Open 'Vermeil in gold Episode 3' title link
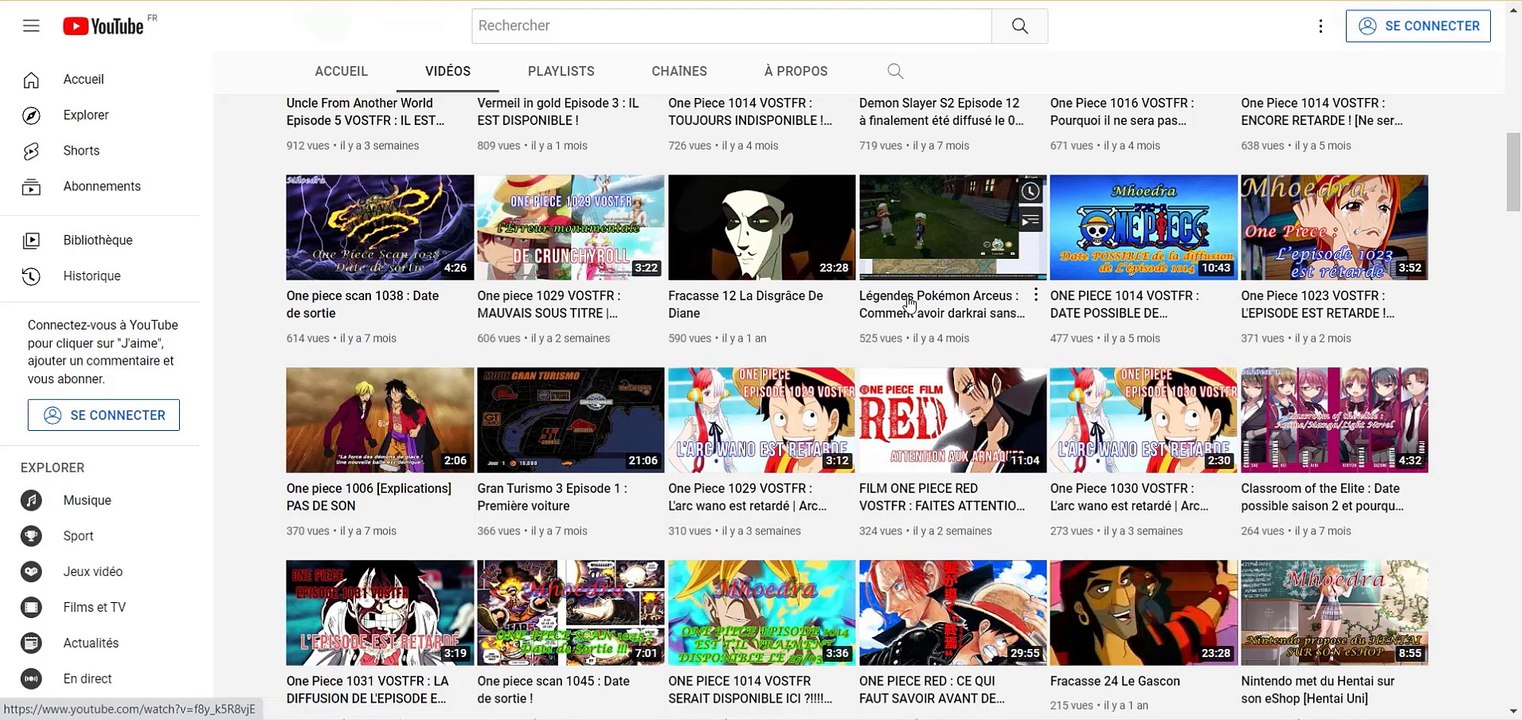Screen dimensions: 1522x720 pyautogui.click(x=558, y=112)
